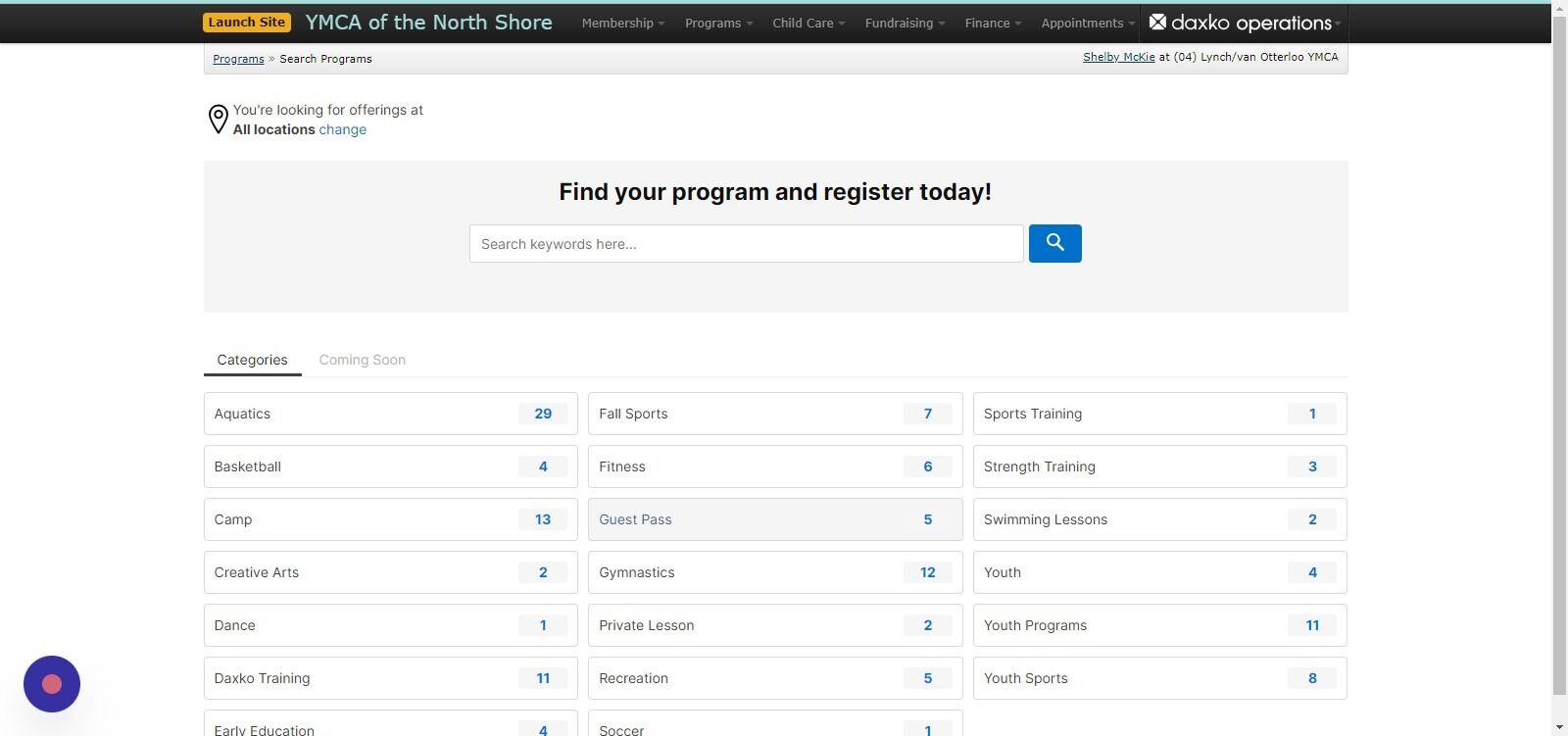Click the Search Programs breadcrumb text
The width and height of the screenshot is (1568, 736).
click(325, 59)
